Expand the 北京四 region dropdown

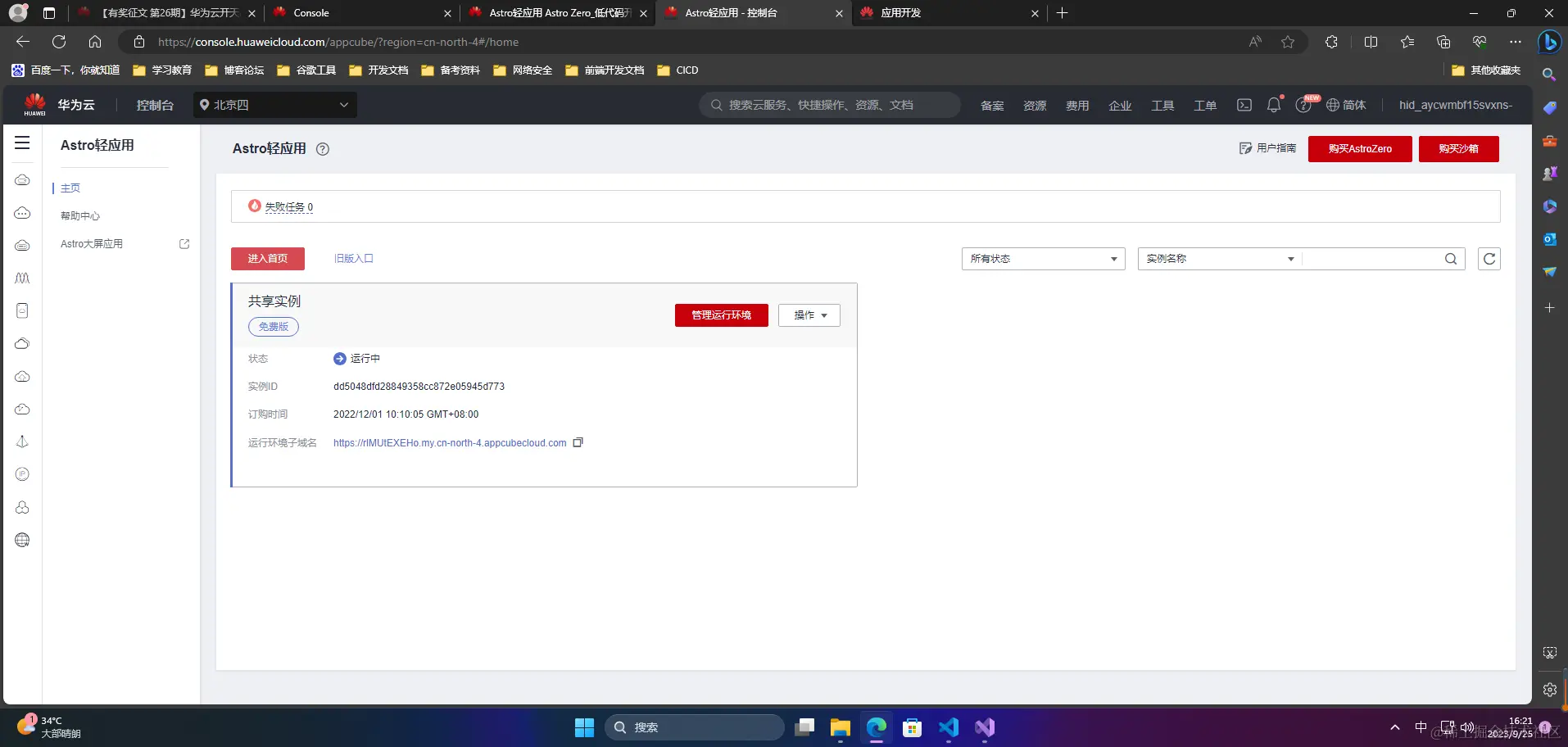pyautogui.click(x=275, y=105)
